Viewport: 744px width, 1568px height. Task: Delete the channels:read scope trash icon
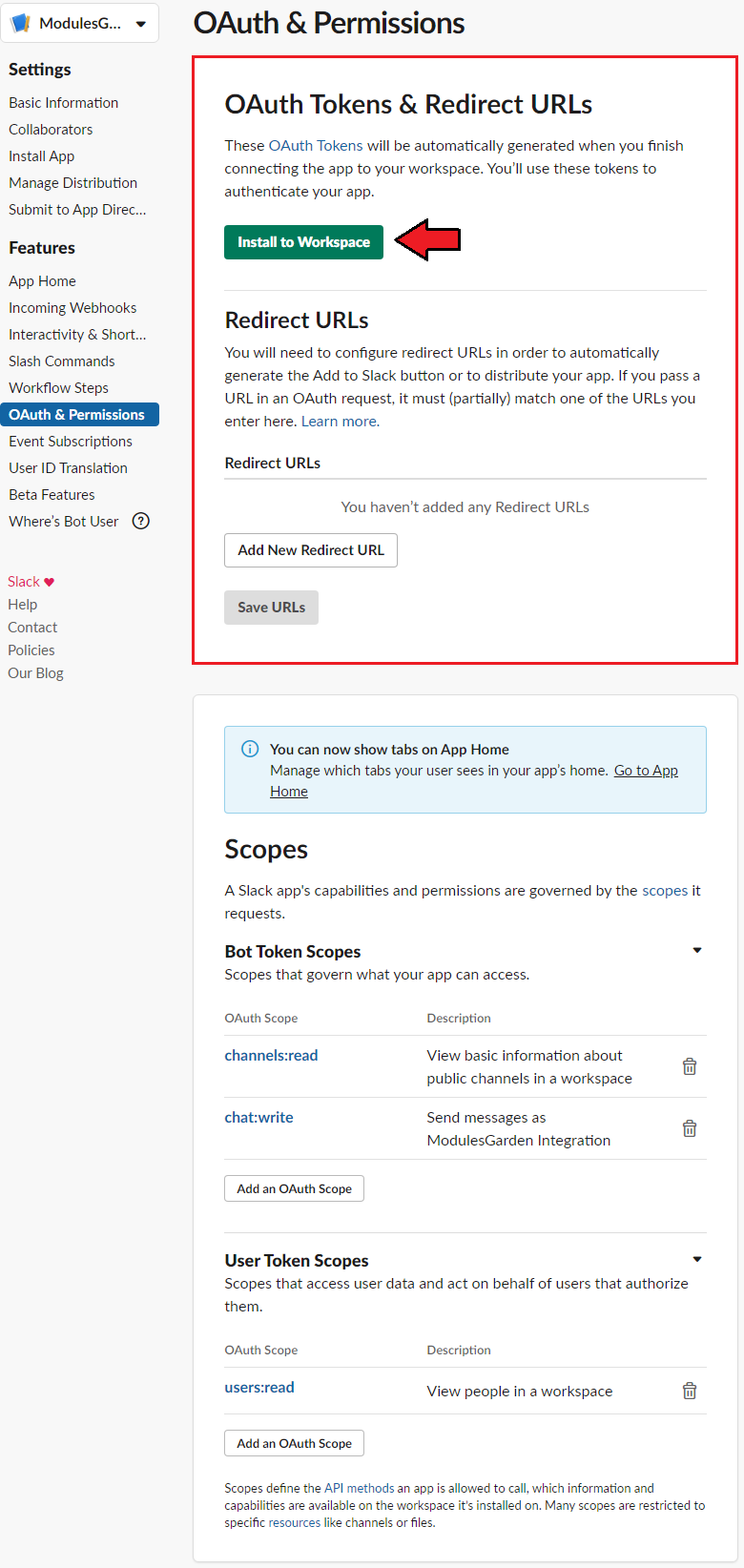click(690, 1066)
